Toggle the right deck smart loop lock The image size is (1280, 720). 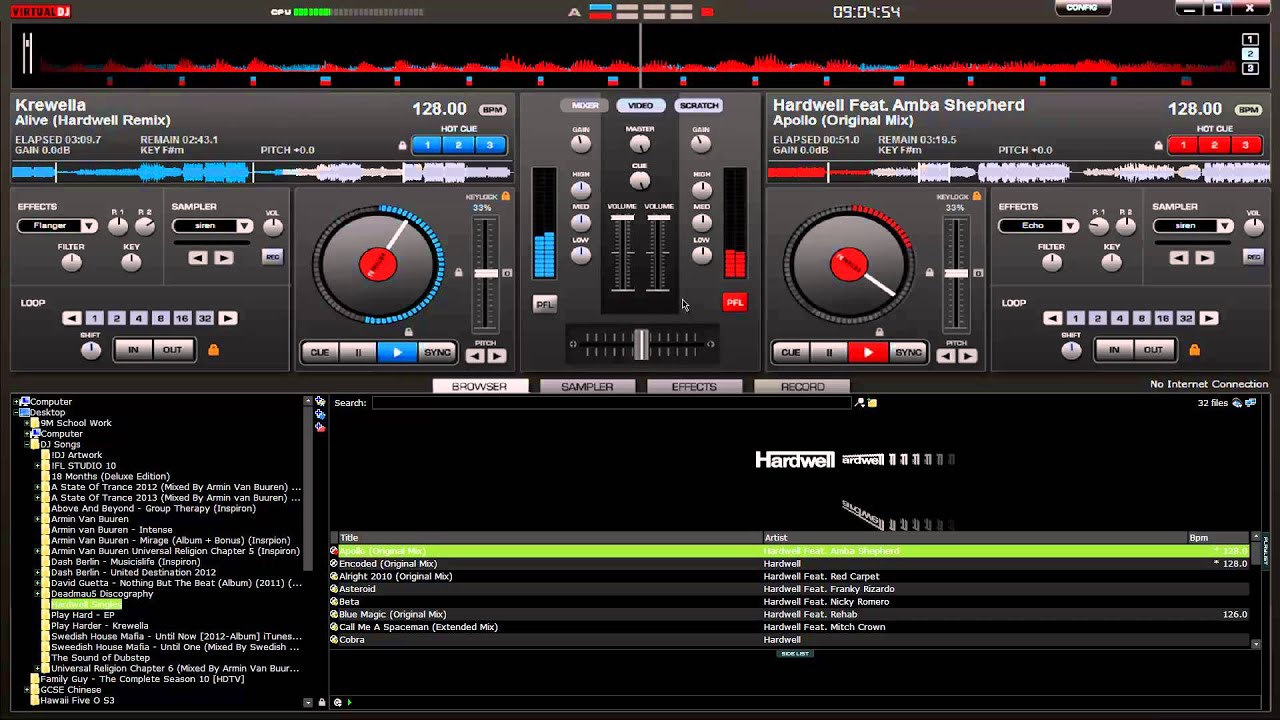(1194, 350)
